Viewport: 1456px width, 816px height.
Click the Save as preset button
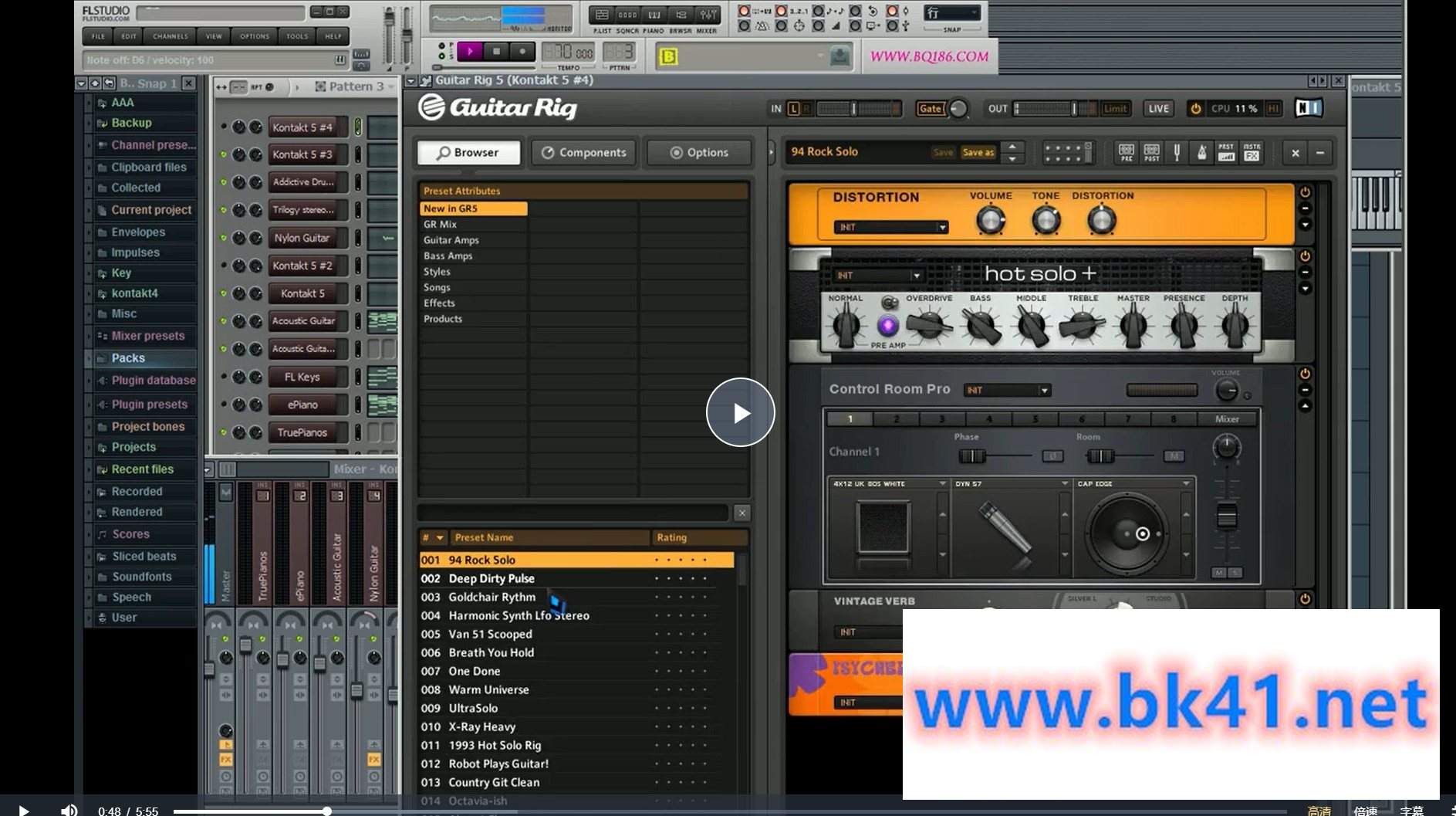point(978,152)
